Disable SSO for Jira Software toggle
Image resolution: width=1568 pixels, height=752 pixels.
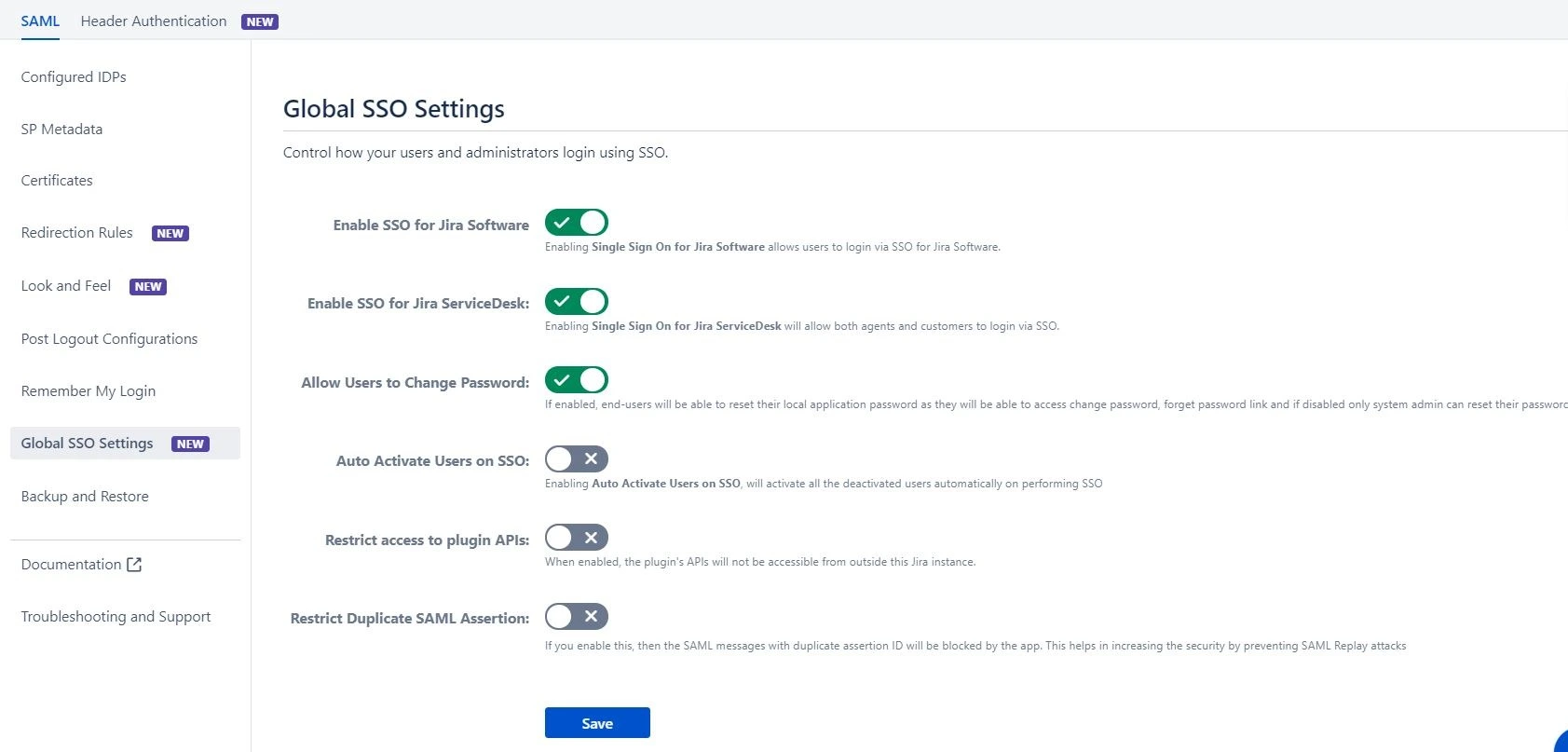[x=577, y=223]
